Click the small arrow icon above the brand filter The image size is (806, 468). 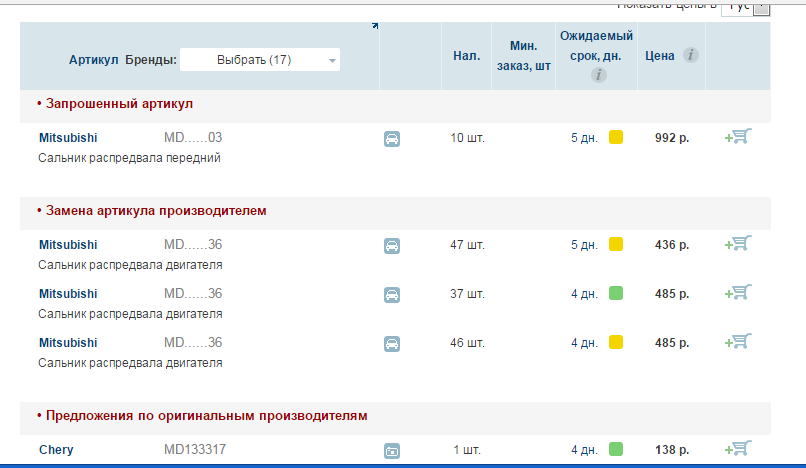point(375,26)
